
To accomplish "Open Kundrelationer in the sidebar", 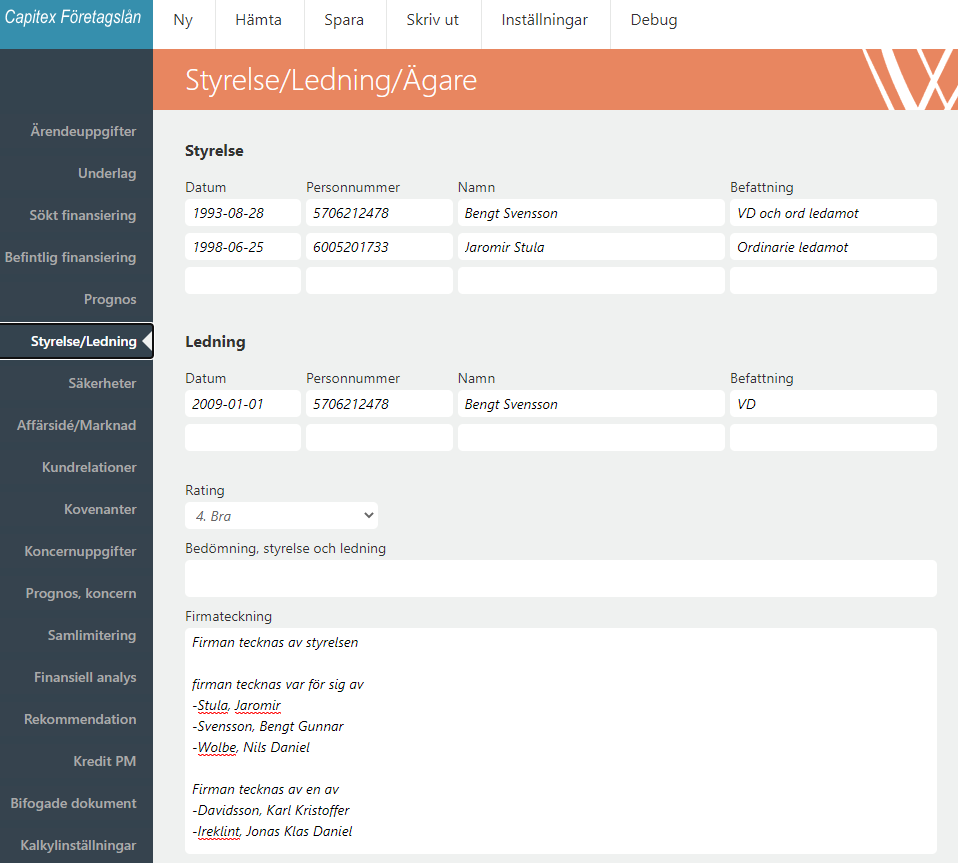I will (89, 468).
